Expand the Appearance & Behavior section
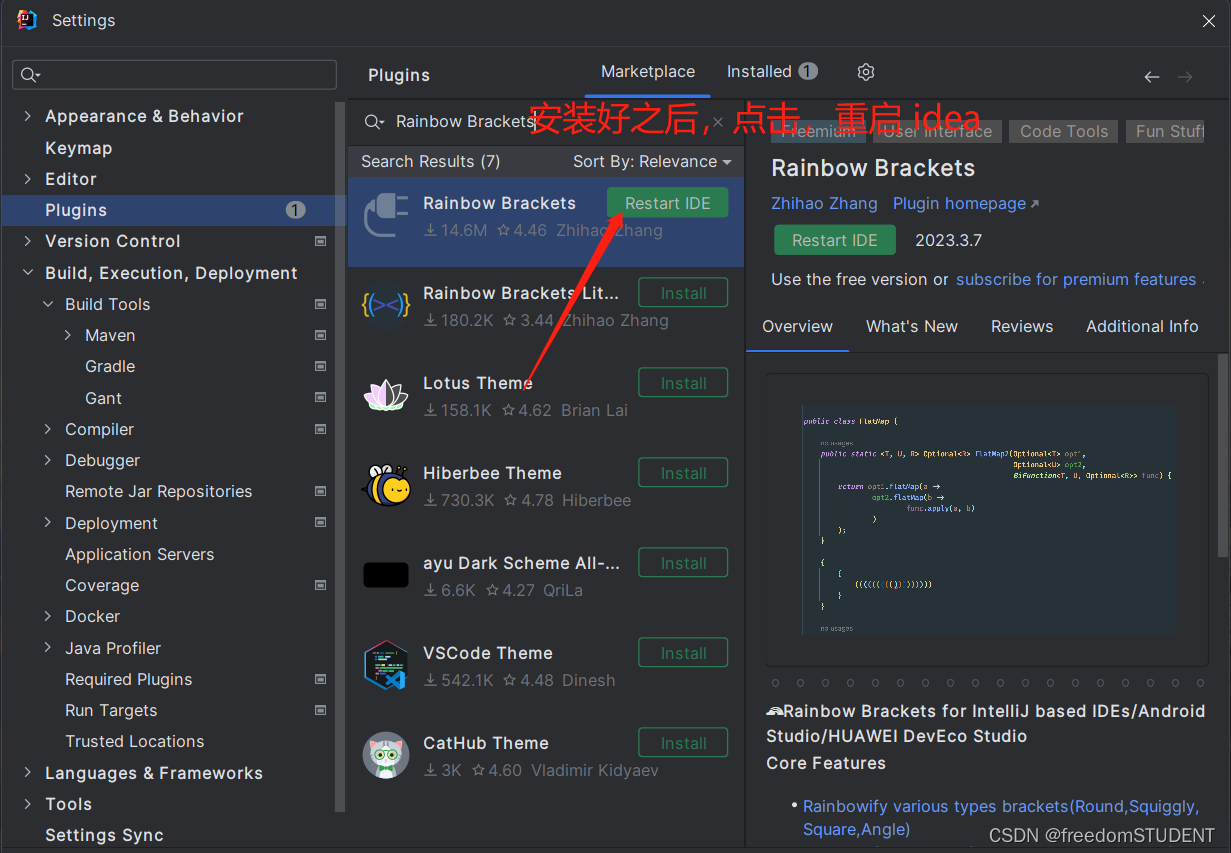 [27, 116]
